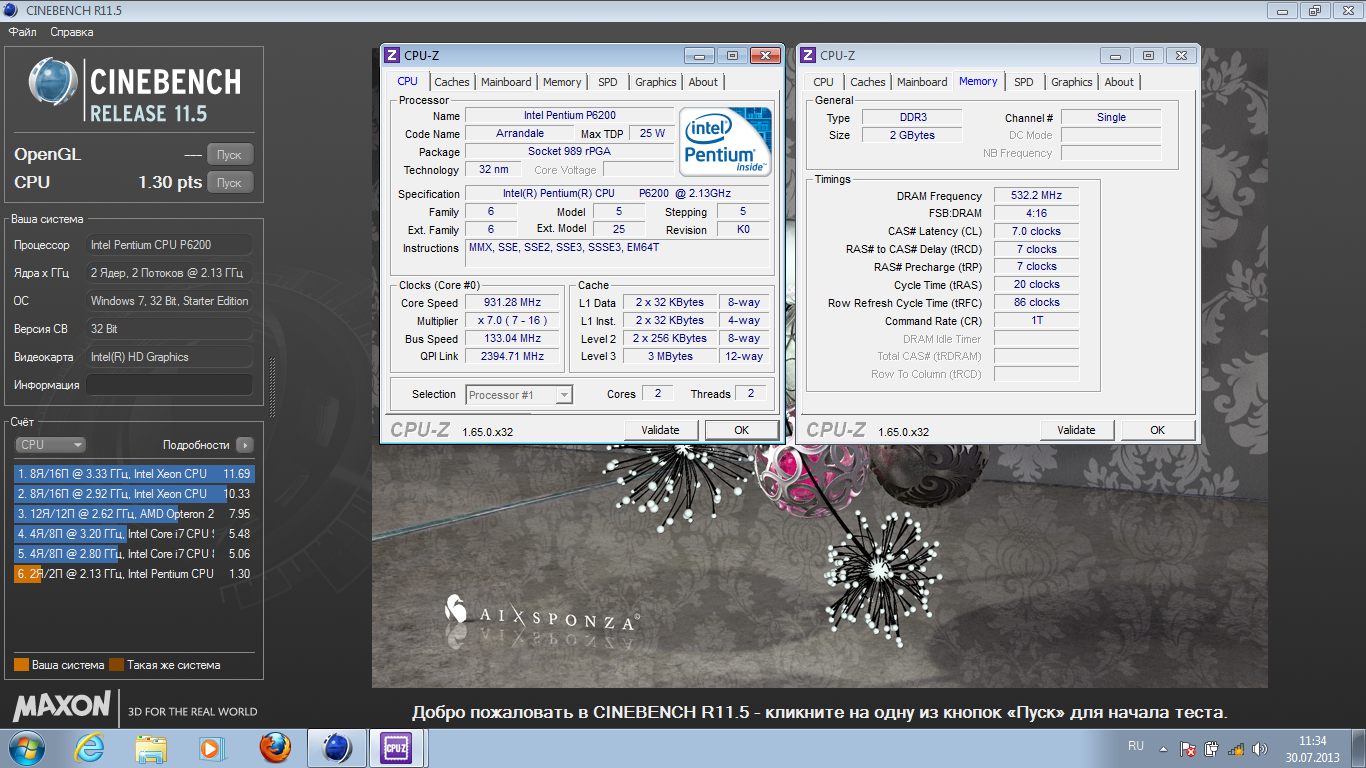Restore down the Cinebench R11.5 window
This screenshot has height=768, width=1366.
click(1314, 10)
